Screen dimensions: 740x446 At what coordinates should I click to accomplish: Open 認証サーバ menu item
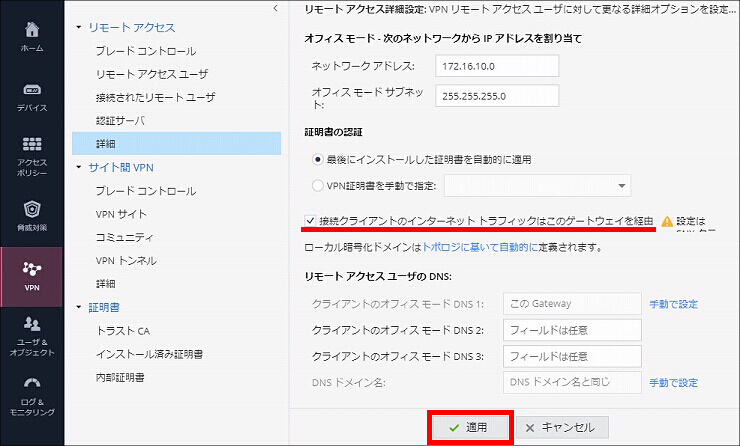coord(120,120)
